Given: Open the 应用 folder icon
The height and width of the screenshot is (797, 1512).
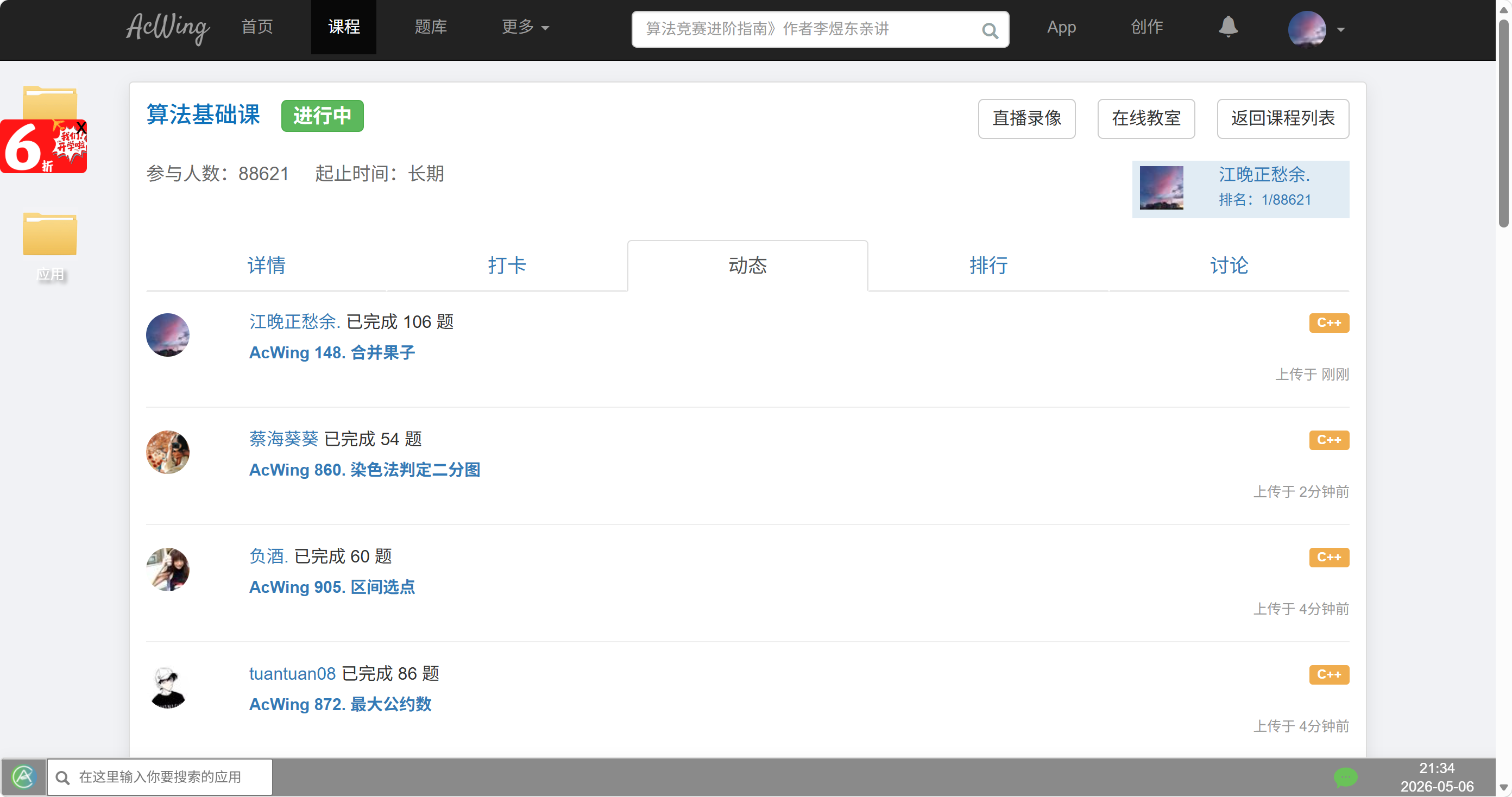Looking at the screenshot, I should point(50,235).
